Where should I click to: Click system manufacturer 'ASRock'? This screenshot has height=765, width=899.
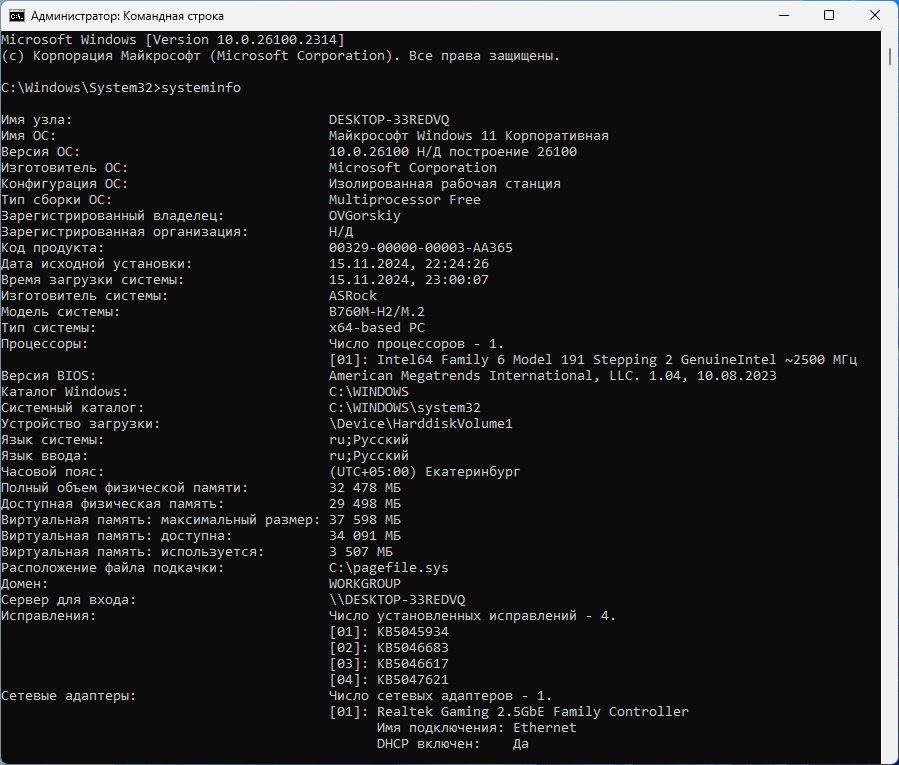coord(353,296)
